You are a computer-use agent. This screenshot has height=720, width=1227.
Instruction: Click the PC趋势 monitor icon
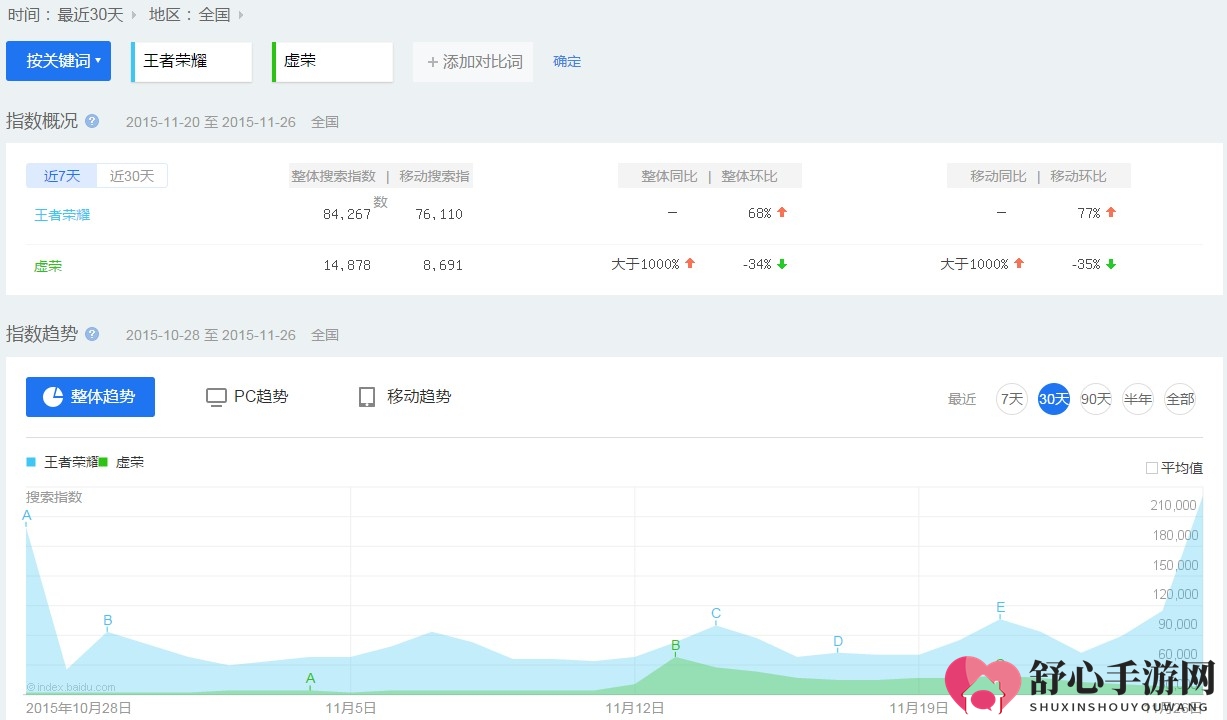click(x=216, y=397)
